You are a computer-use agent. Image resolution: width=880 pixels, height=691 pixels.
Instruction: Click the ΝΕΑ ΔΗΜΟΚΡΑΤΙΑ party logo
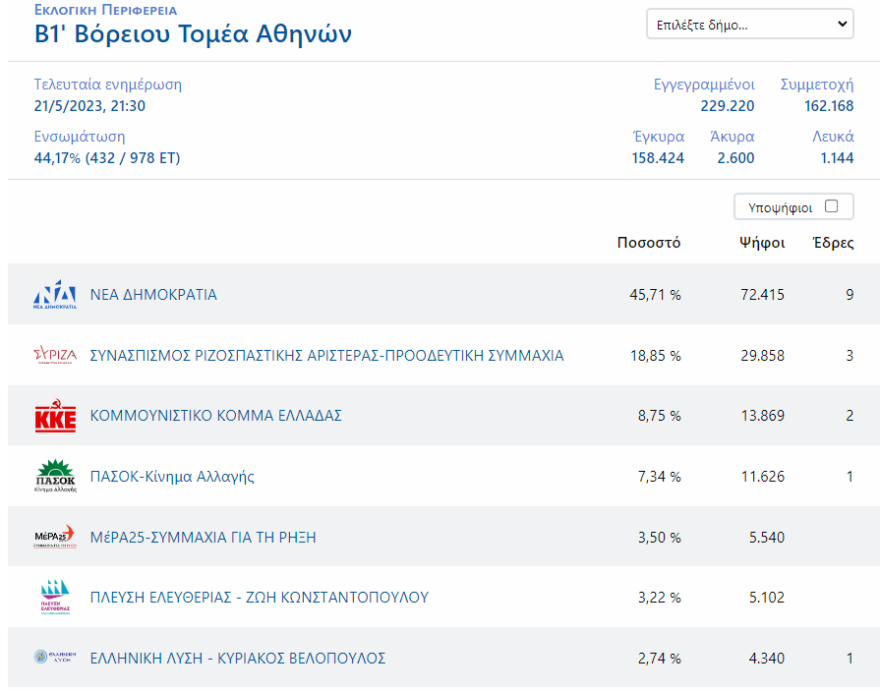(x=56, y=295)
